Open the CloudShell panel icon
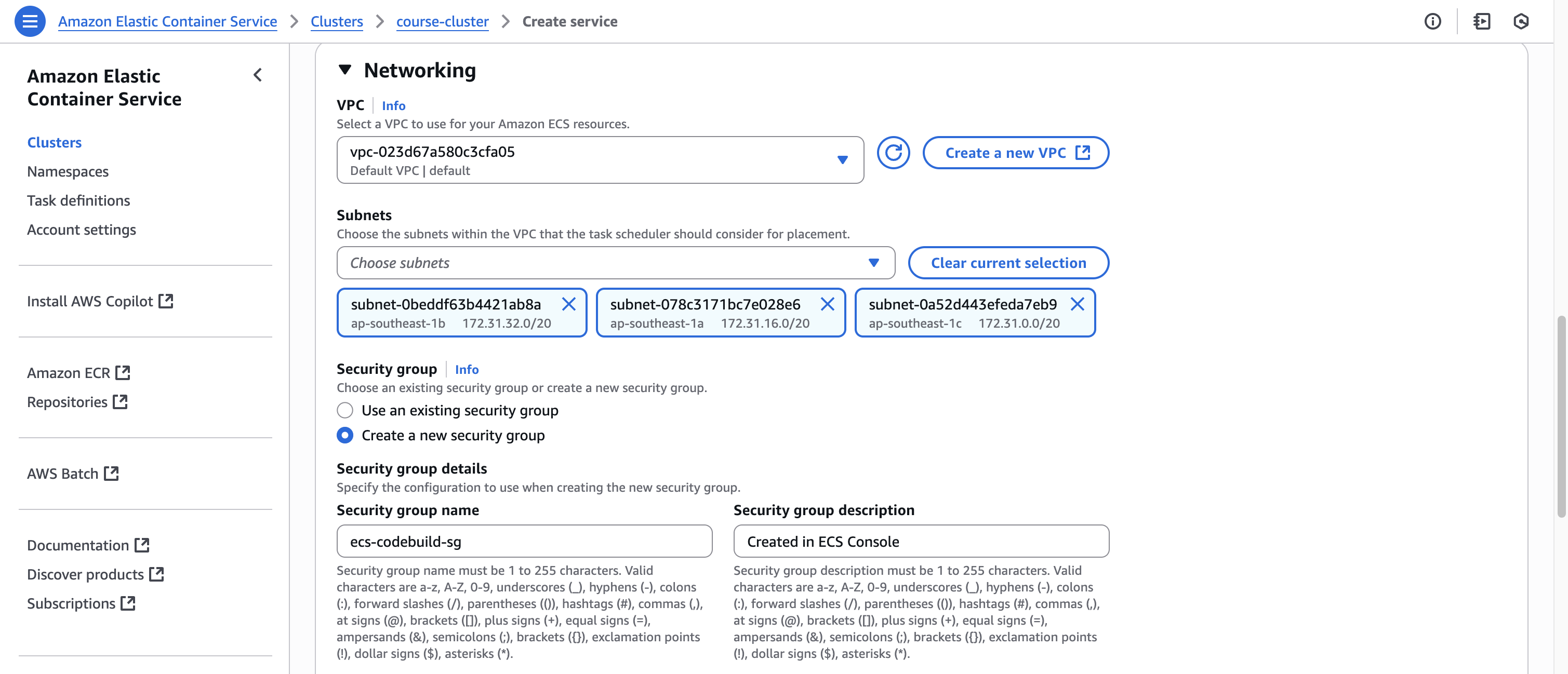The width and height of the screenshot is (1568, 674). tap(1482, 21)
